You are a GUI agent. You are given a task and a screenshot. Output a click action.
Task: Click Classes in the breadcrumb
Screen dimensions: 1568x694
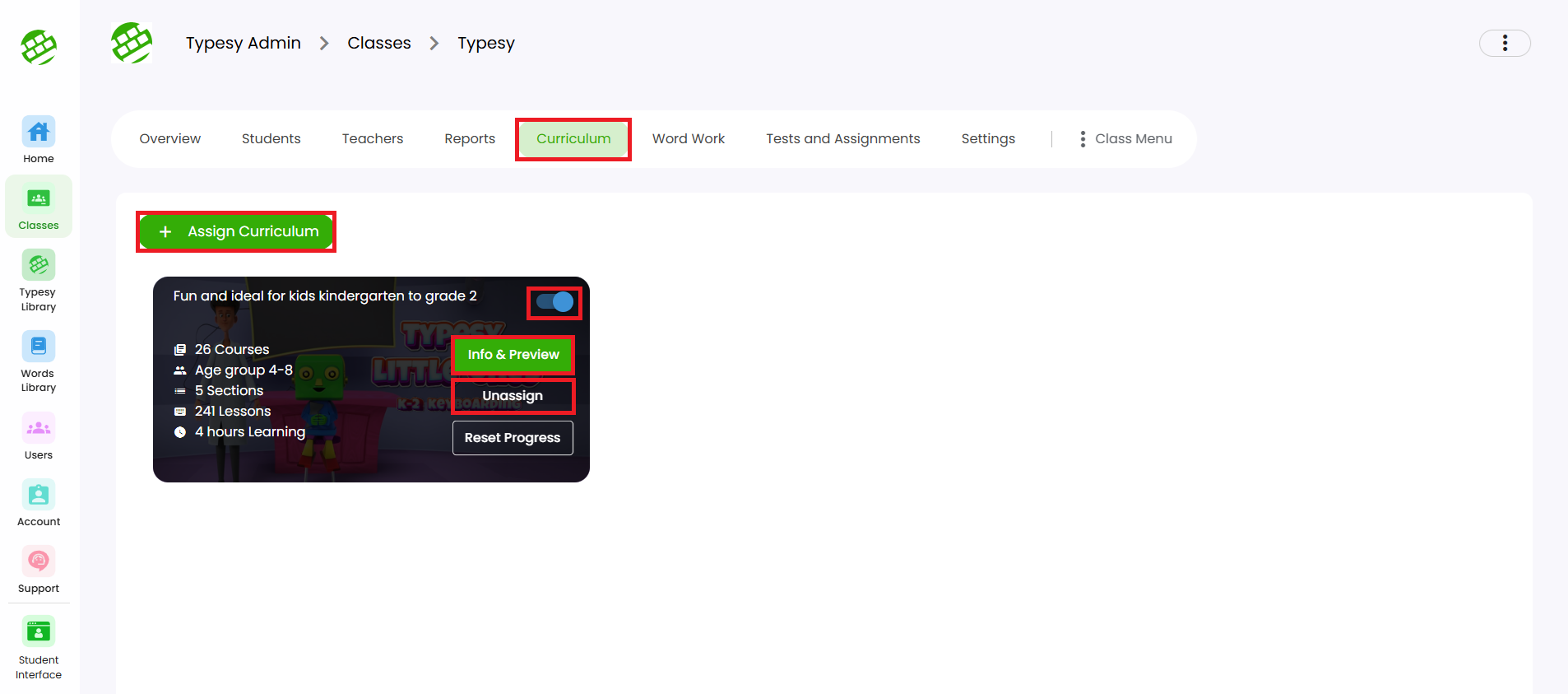pyautogui.click(x=378, y=43)
